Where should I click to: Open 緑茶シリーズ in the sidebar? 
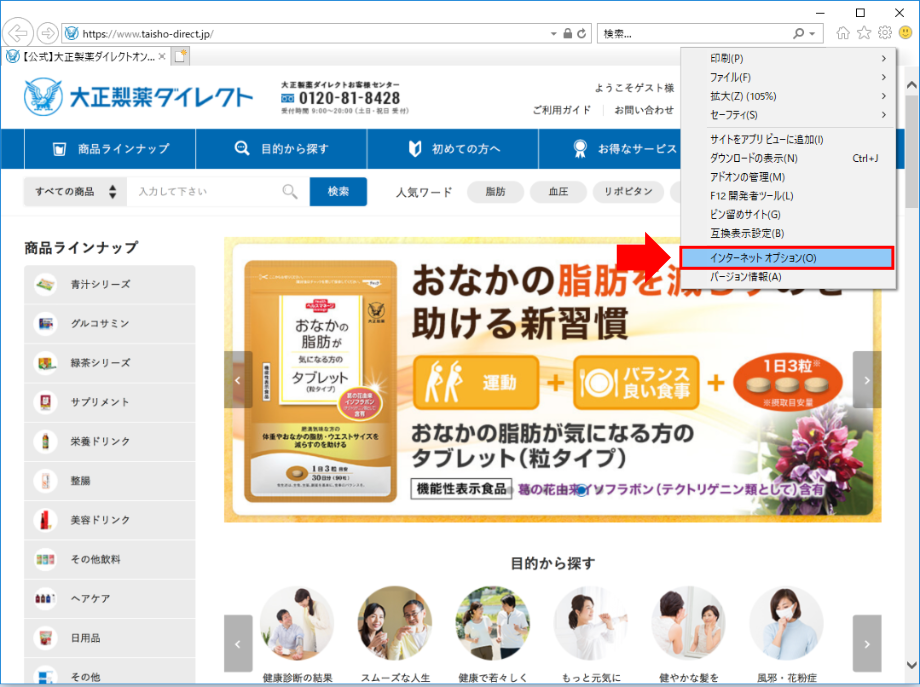point(110,363)
